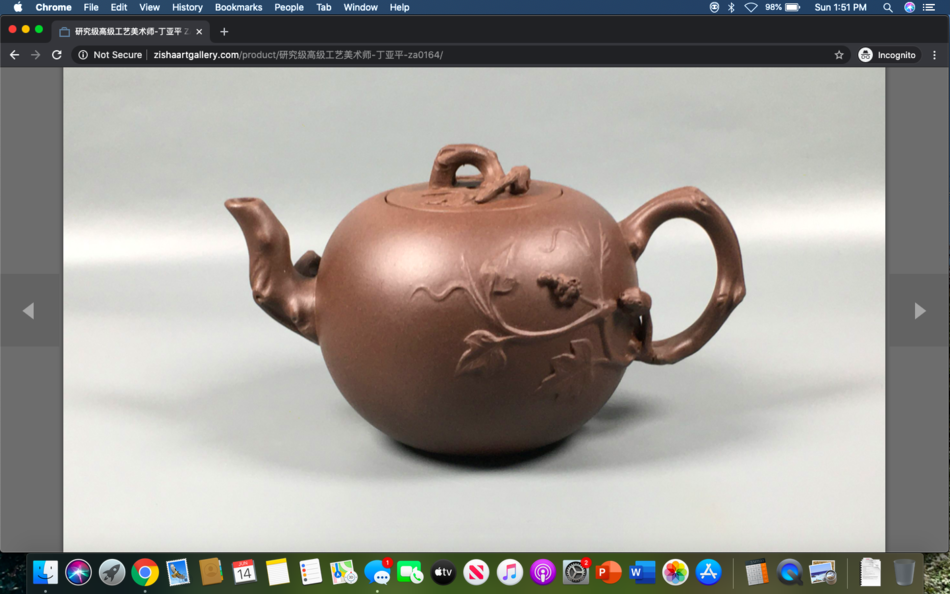Launch Microsoft Word from the dock
950x594 pixels.
click(x=642, y=572)
